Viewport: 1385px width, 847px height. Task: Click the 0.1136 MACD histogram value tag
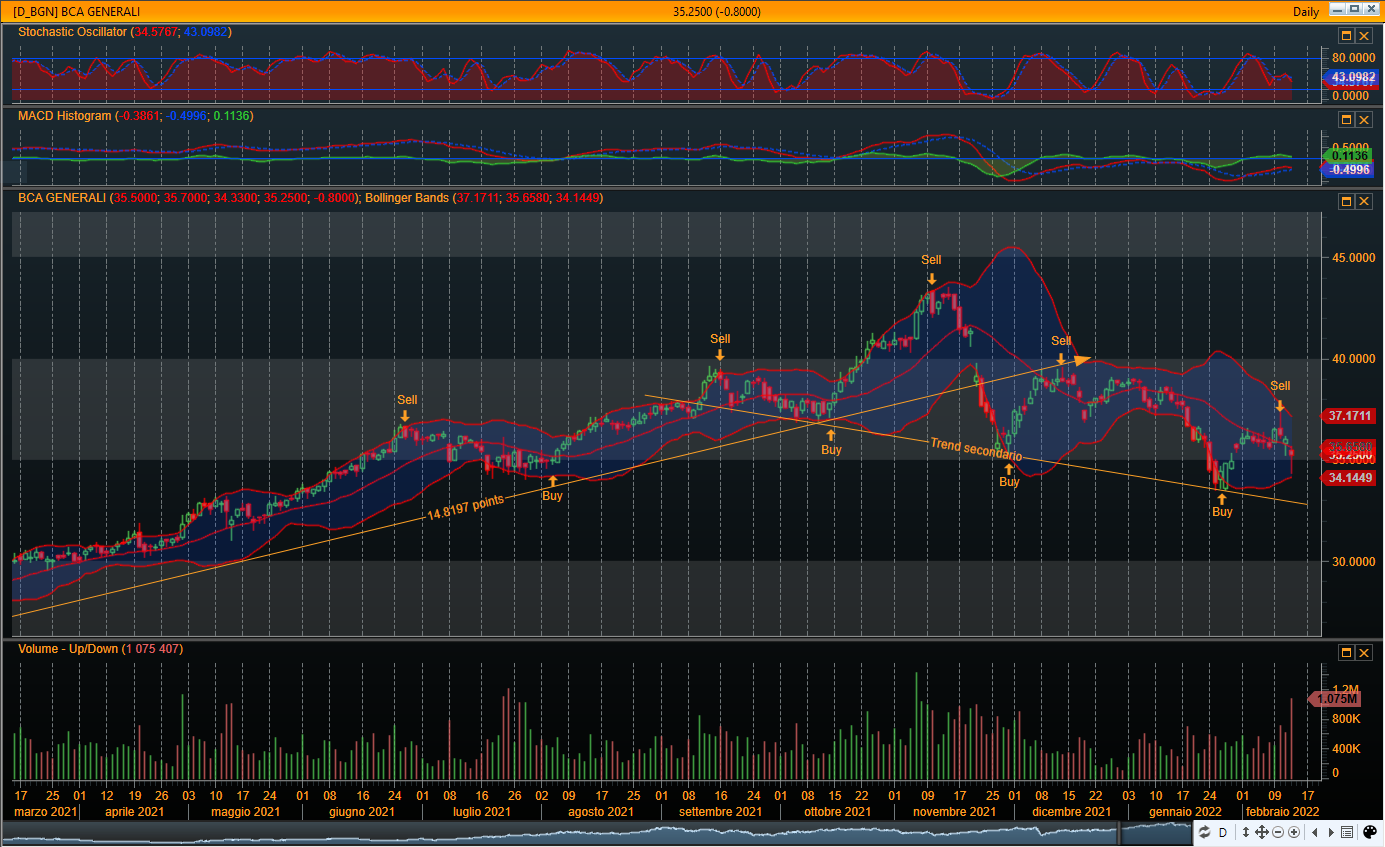tap(1349, 155)
